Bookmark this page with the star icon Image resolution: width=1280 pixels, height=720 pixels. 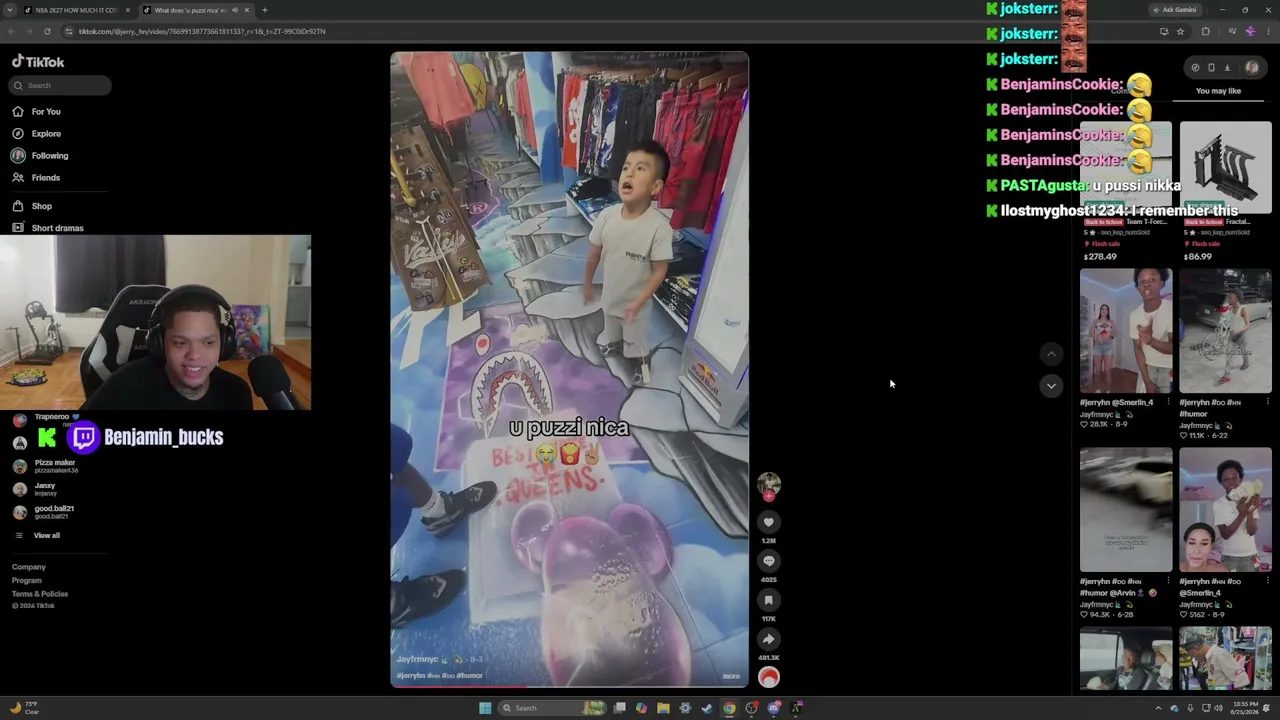(1180, 31)
